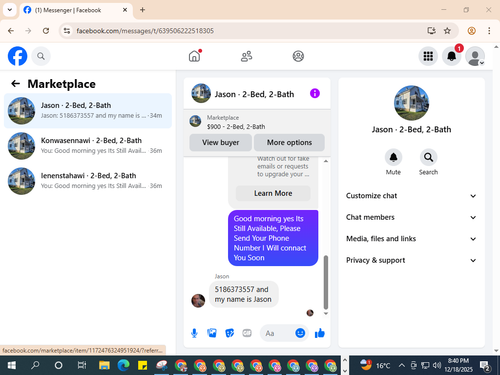The height and width of the screenshot is (375, 500).
Task: Expand the Privacy & support section
Action: click(x=411, y=260)
